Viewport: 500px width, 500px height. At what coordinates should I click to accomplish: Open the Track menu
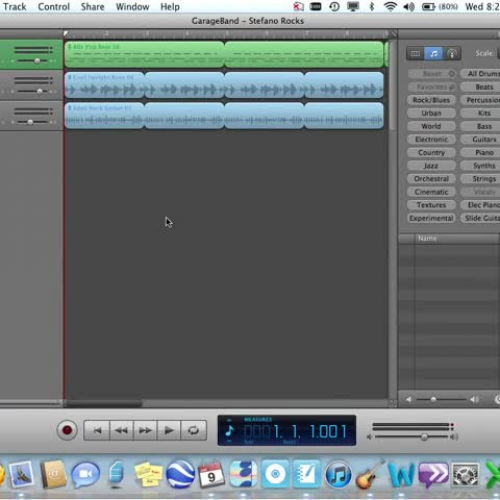pos(14,7)
